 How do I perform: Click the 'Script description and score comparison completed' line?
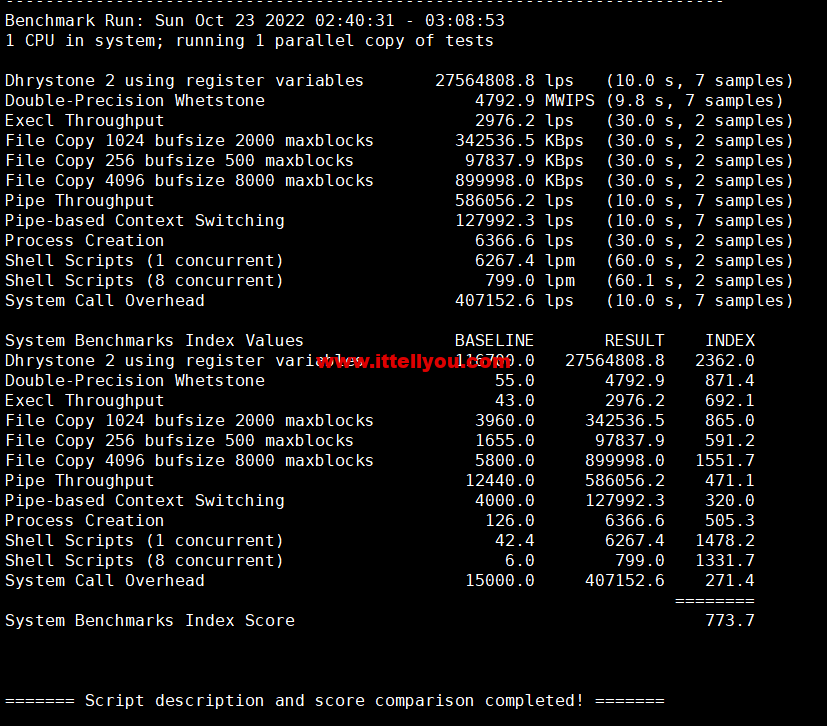point(334,701)
